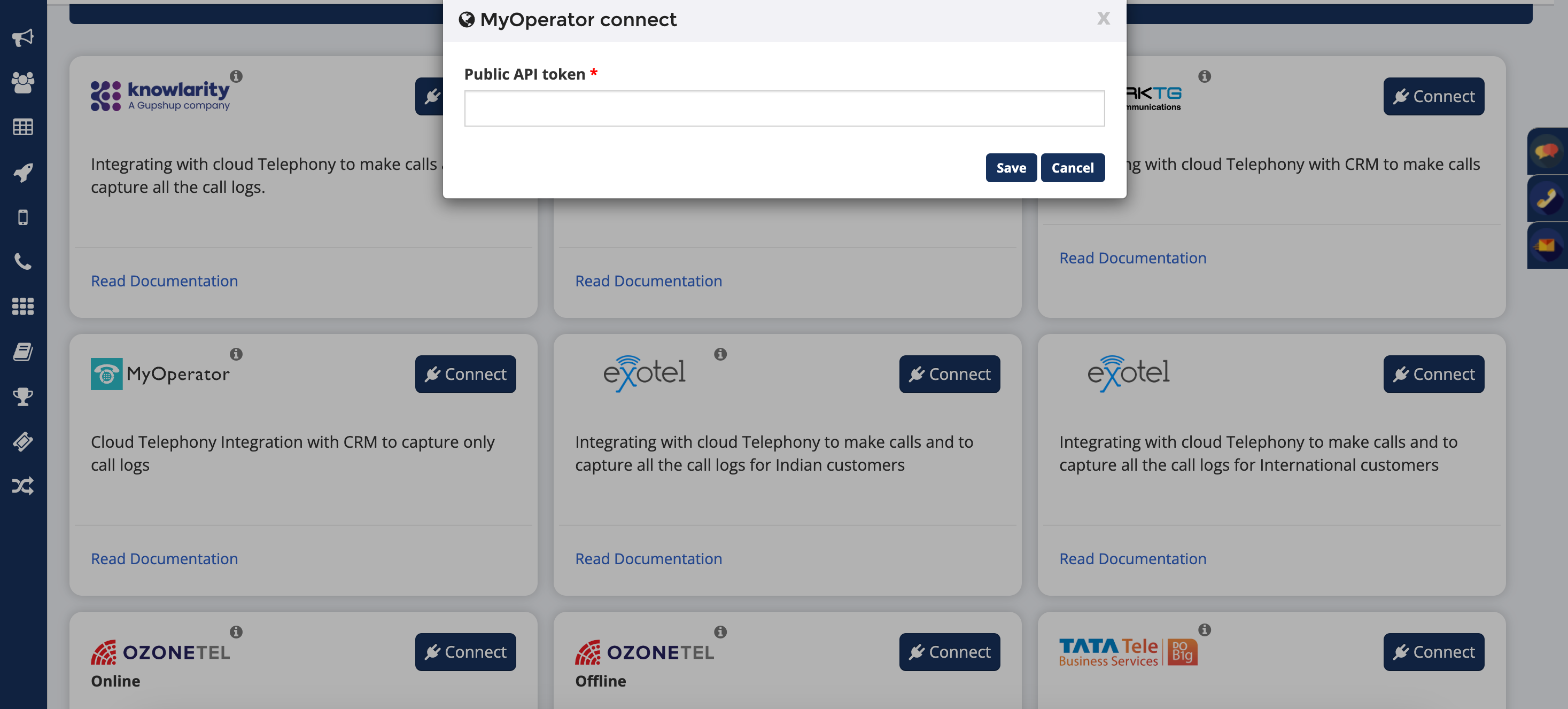
Task: Click info icon beside Tata Tele logo
Action: (x=1204, y=630)
